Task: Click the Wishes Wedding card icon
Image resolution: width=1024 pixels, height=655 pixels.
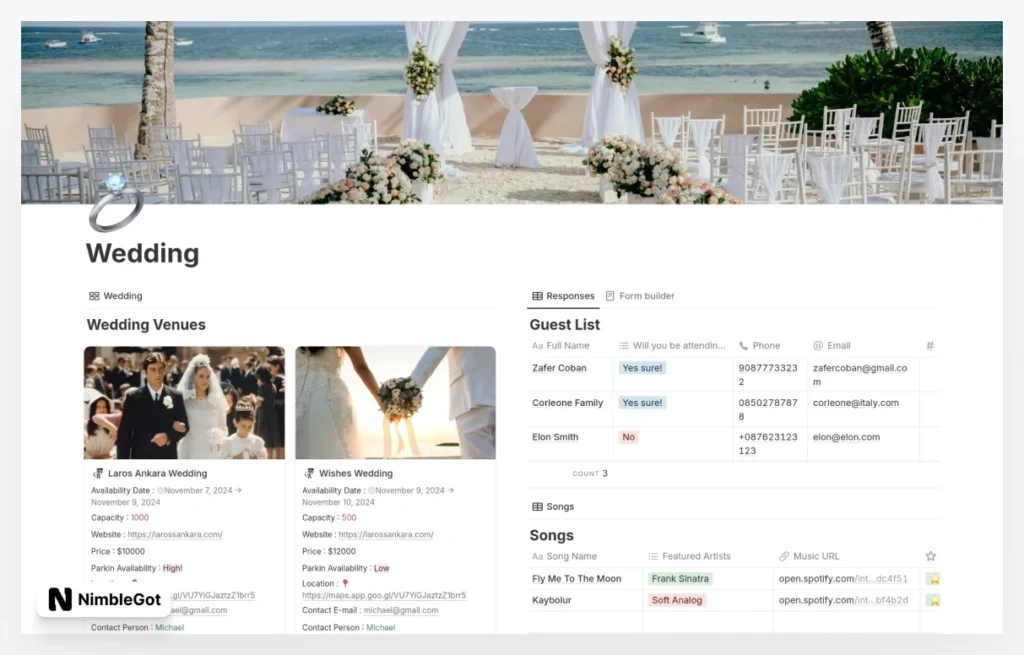Action: tap(309, 473)
